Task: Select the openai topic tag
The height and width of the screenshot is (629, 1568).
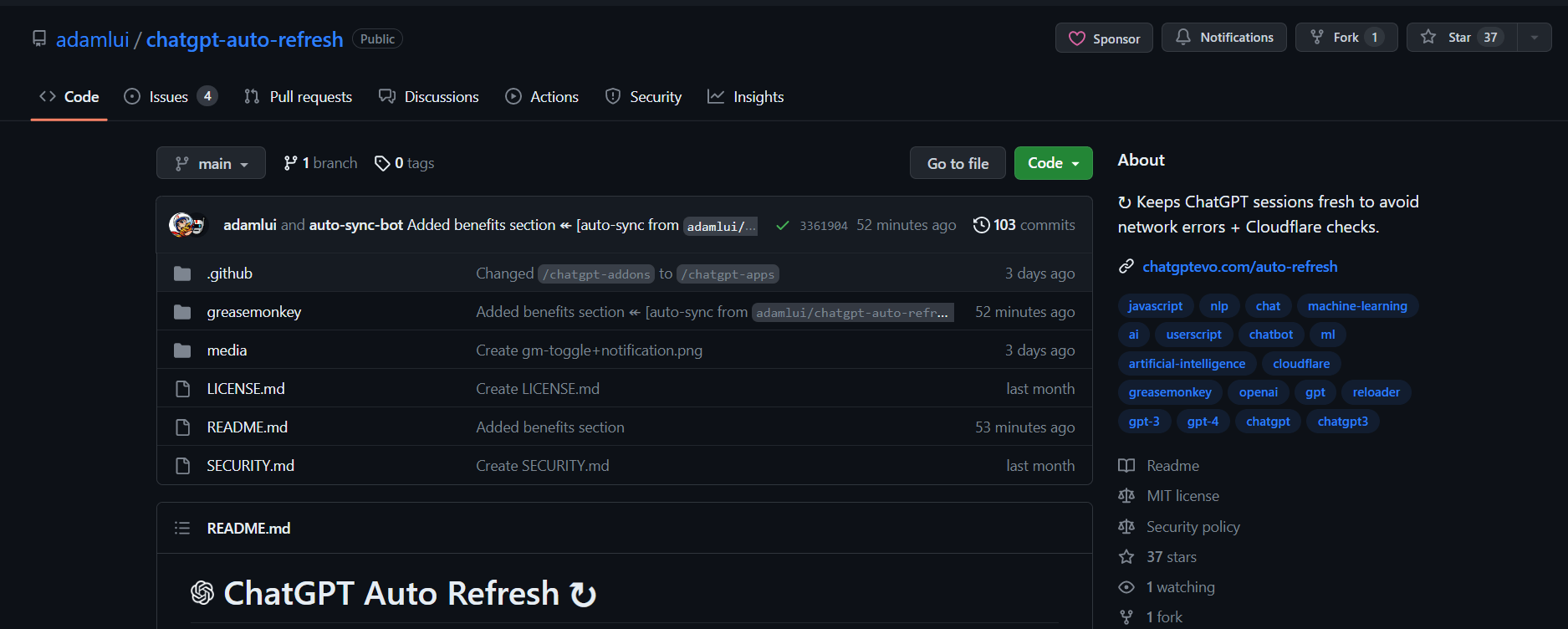Action: 1259,392
